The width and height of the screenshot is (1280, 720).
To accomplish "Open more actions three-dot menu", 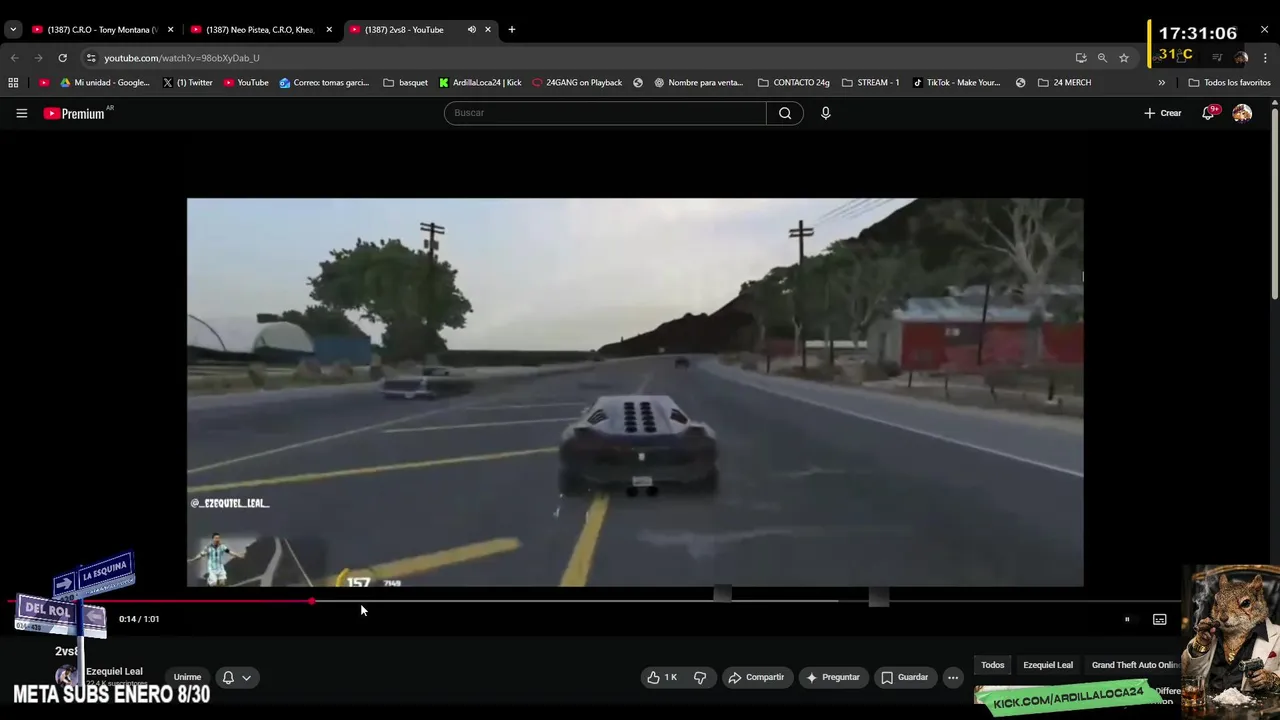I will click(953, 677).
